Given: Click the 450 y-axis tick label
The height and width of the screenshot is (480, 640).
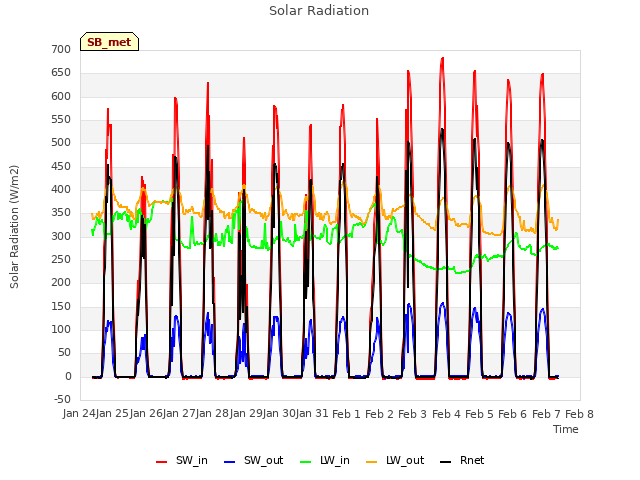Looking at the screenshot, I should 61,166.
